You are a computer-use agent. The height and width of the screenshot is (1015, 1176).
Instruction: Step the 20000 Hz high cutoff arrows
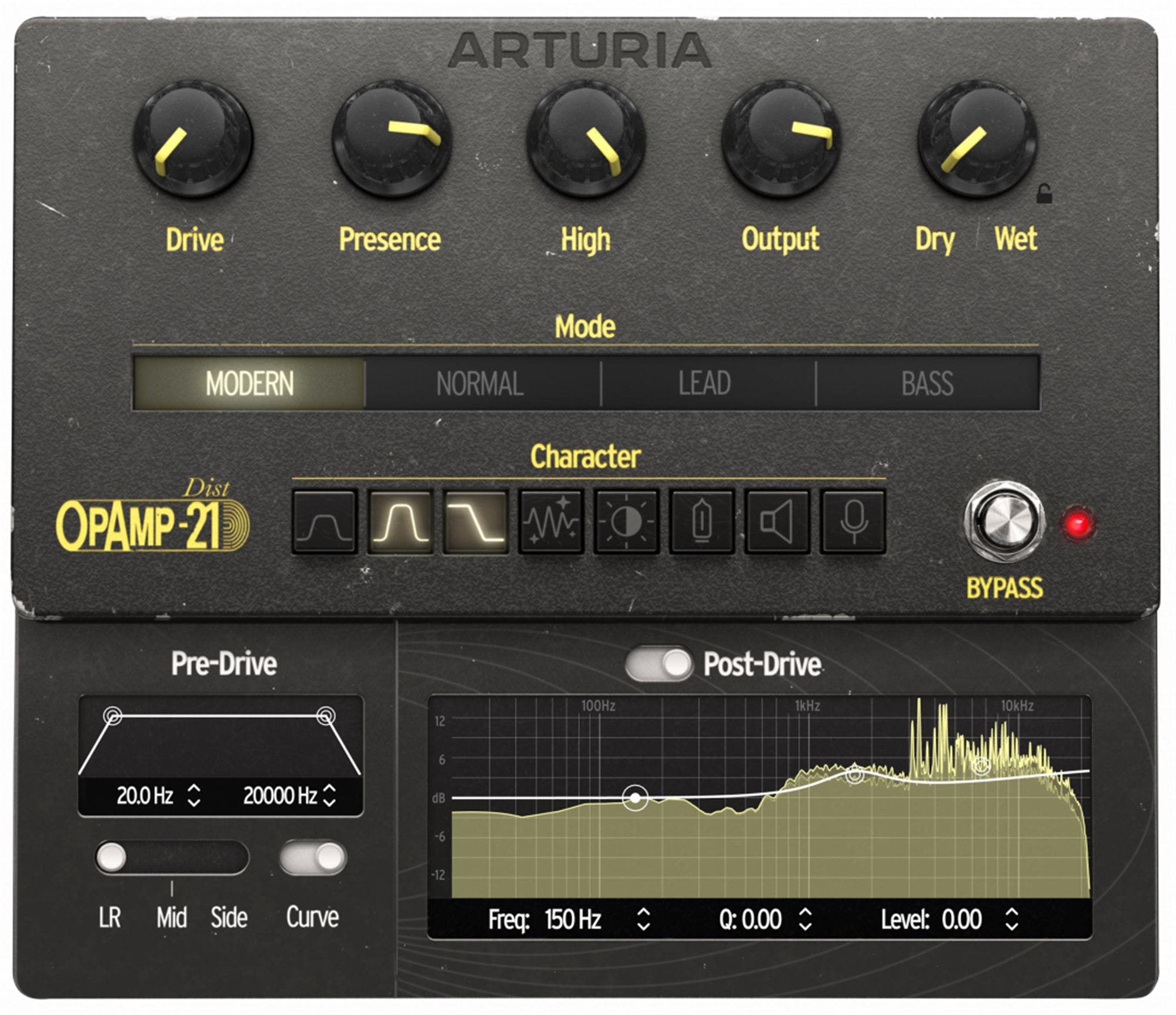point(330,796)
